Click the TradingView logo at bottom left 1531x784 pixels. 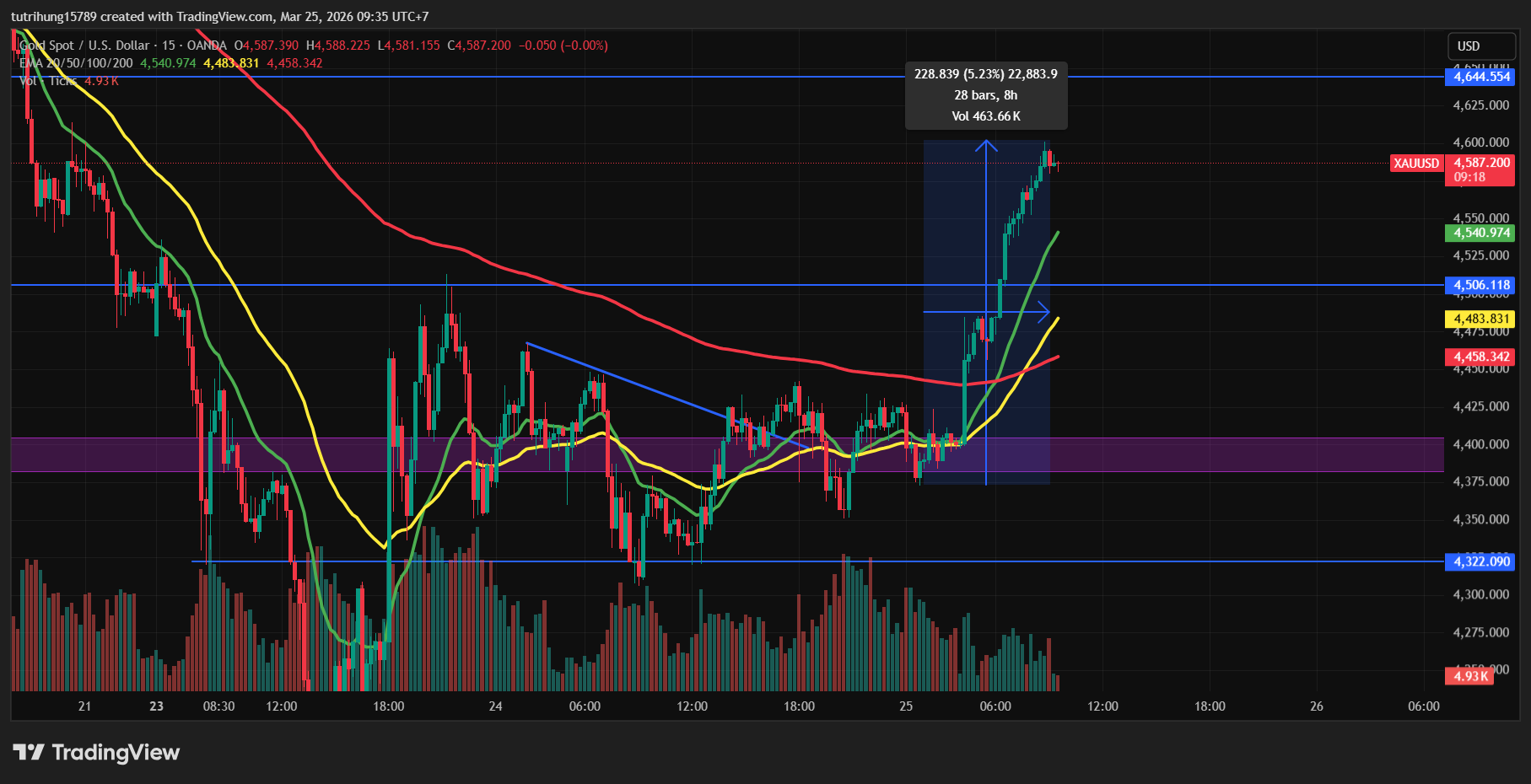click(96, 752)
